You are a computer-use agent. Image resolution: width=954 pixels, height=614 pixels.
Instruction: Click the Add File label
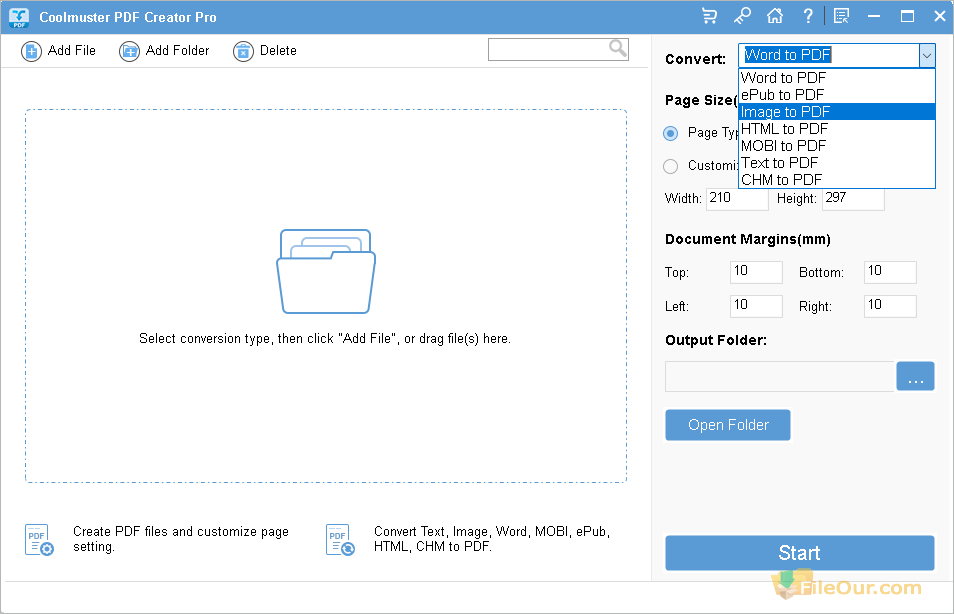[72, 51]
